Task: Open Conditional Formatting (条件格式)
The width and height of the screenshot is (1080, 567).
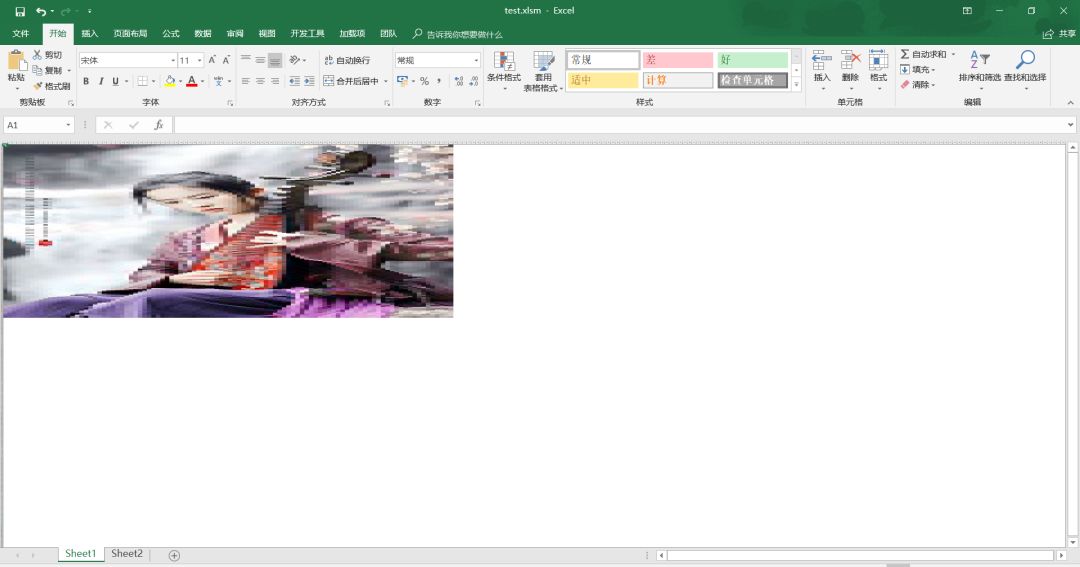Action: (x=504, y=62)
